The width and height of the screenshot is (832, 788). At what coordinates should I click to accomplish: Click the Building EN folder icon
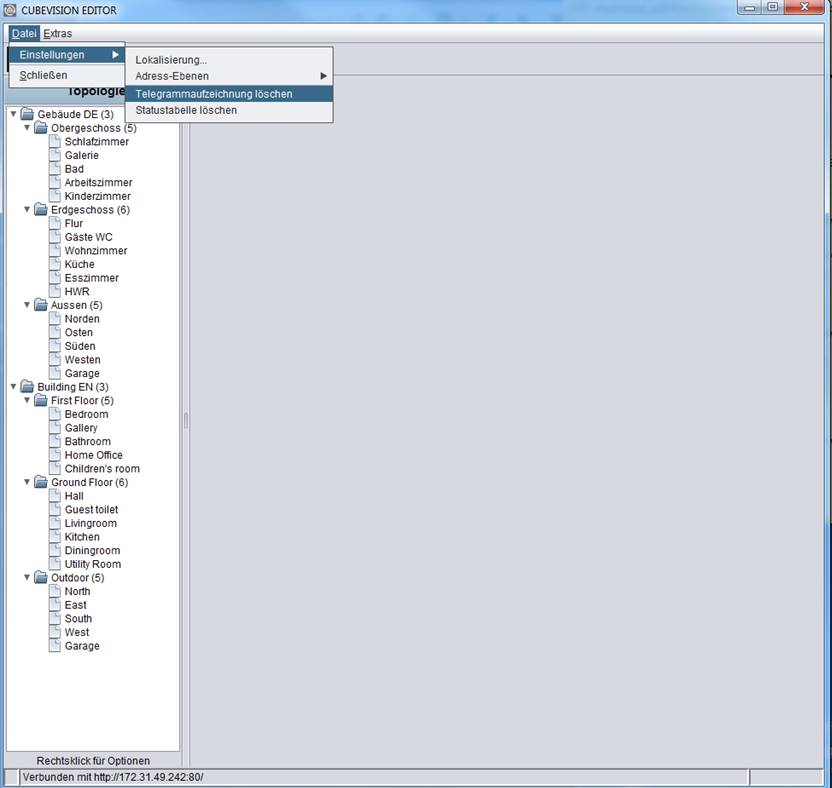click(x=27, y=387)
